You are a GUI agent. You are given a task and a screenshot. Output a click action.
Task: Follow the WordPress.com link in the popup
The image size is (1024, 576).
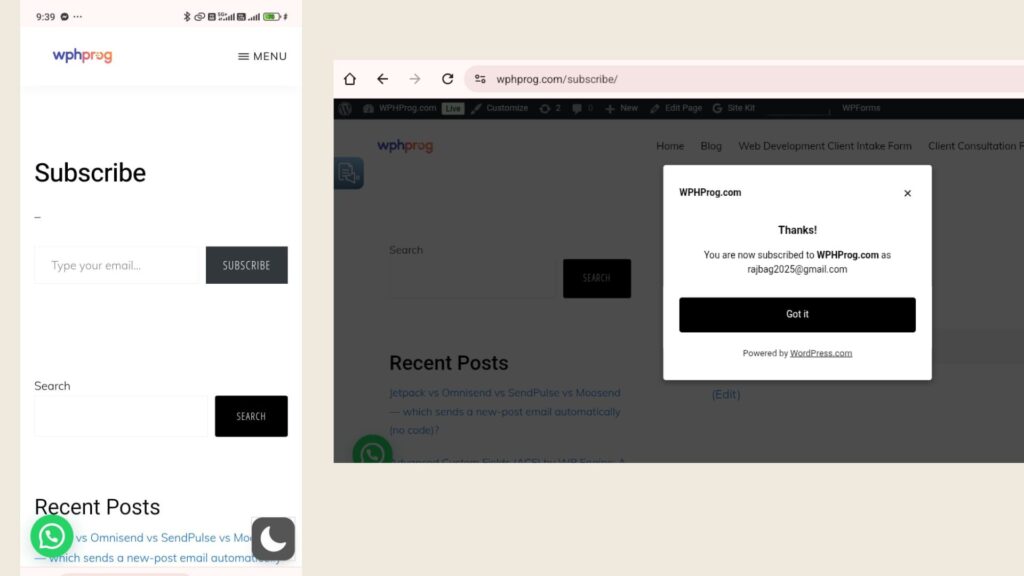821,353
